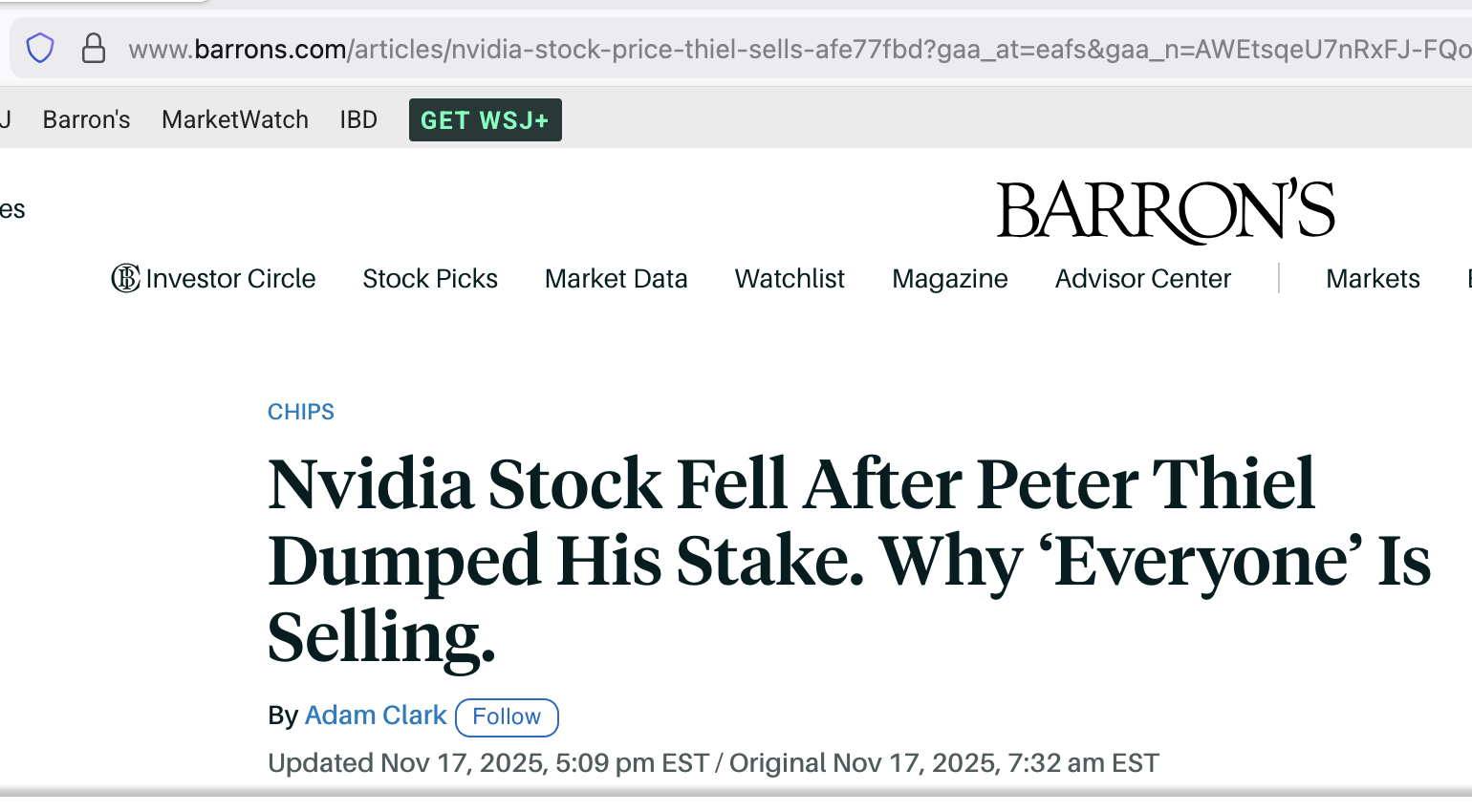The height and width of the screenshot is (812, 1472).
Task: Go to IBD network link
Action: [x=358, y=119]
